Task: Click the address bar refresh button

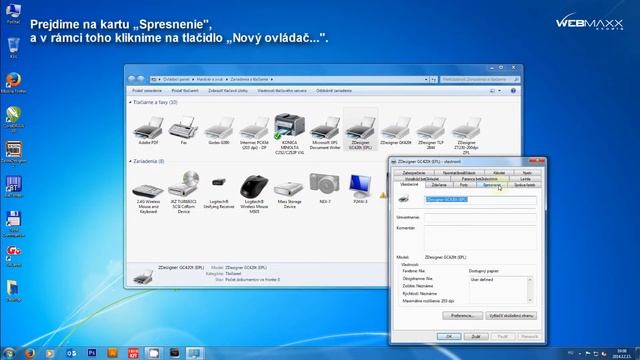Action: [433, 79]
